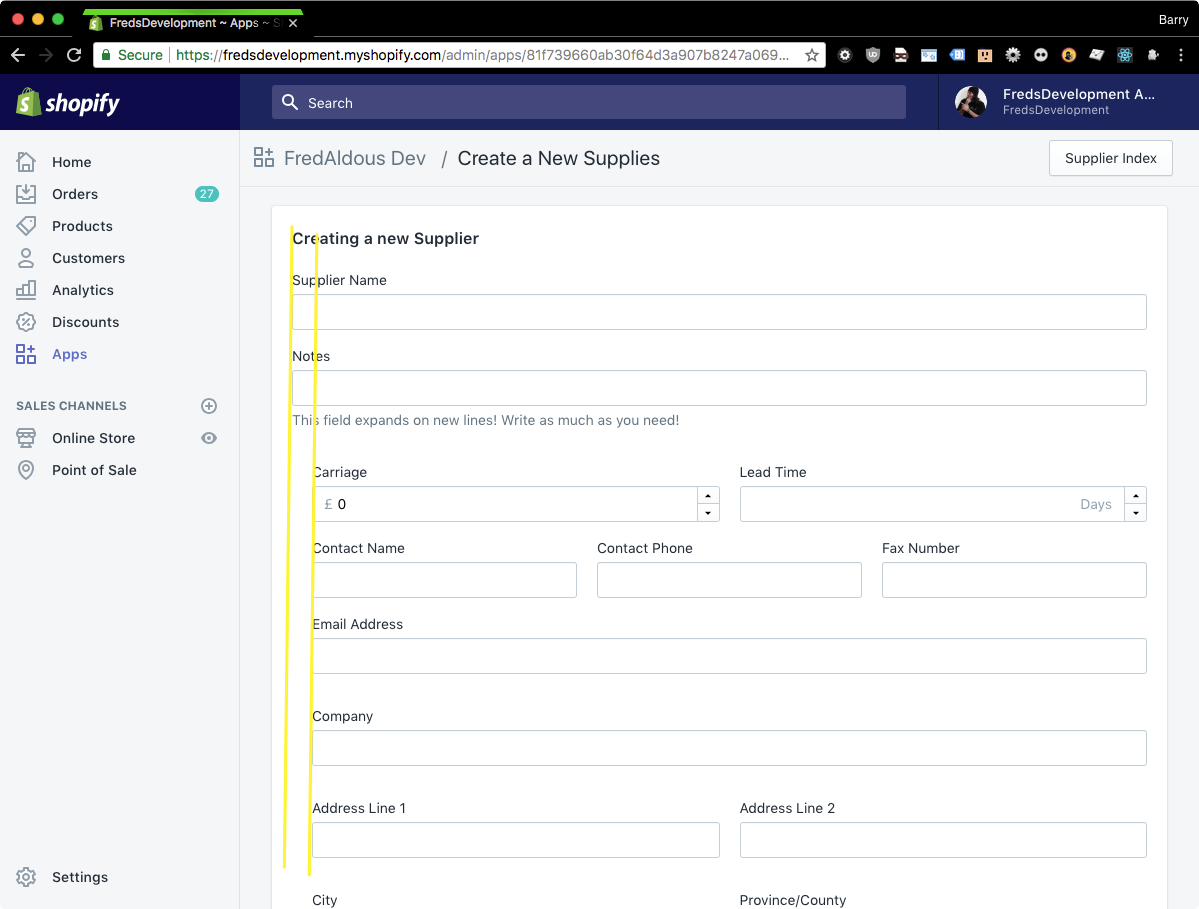Click the search magnifier in the top bar

[x=289, y=102]
